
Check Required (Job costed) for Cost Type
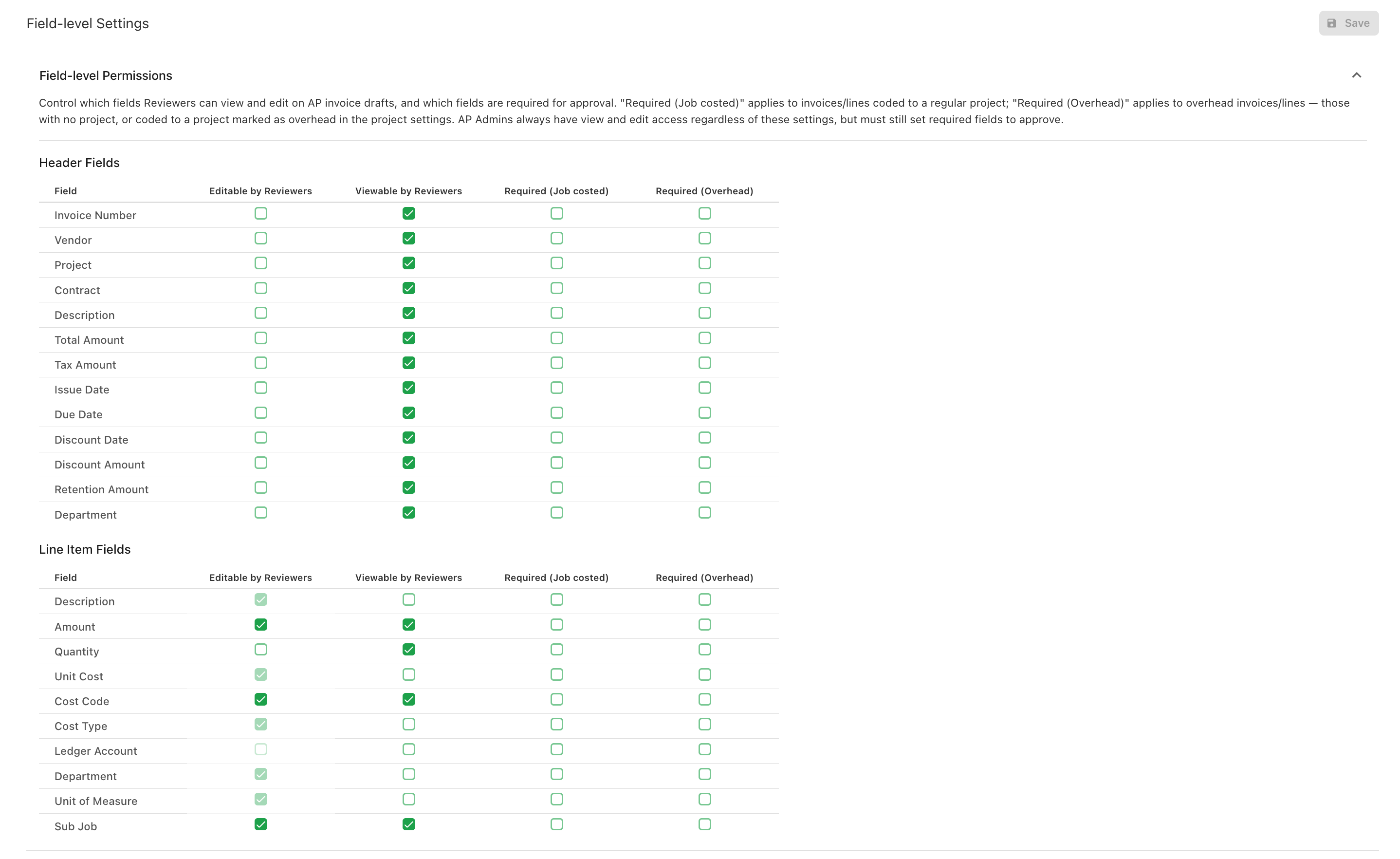coord(556,724)
